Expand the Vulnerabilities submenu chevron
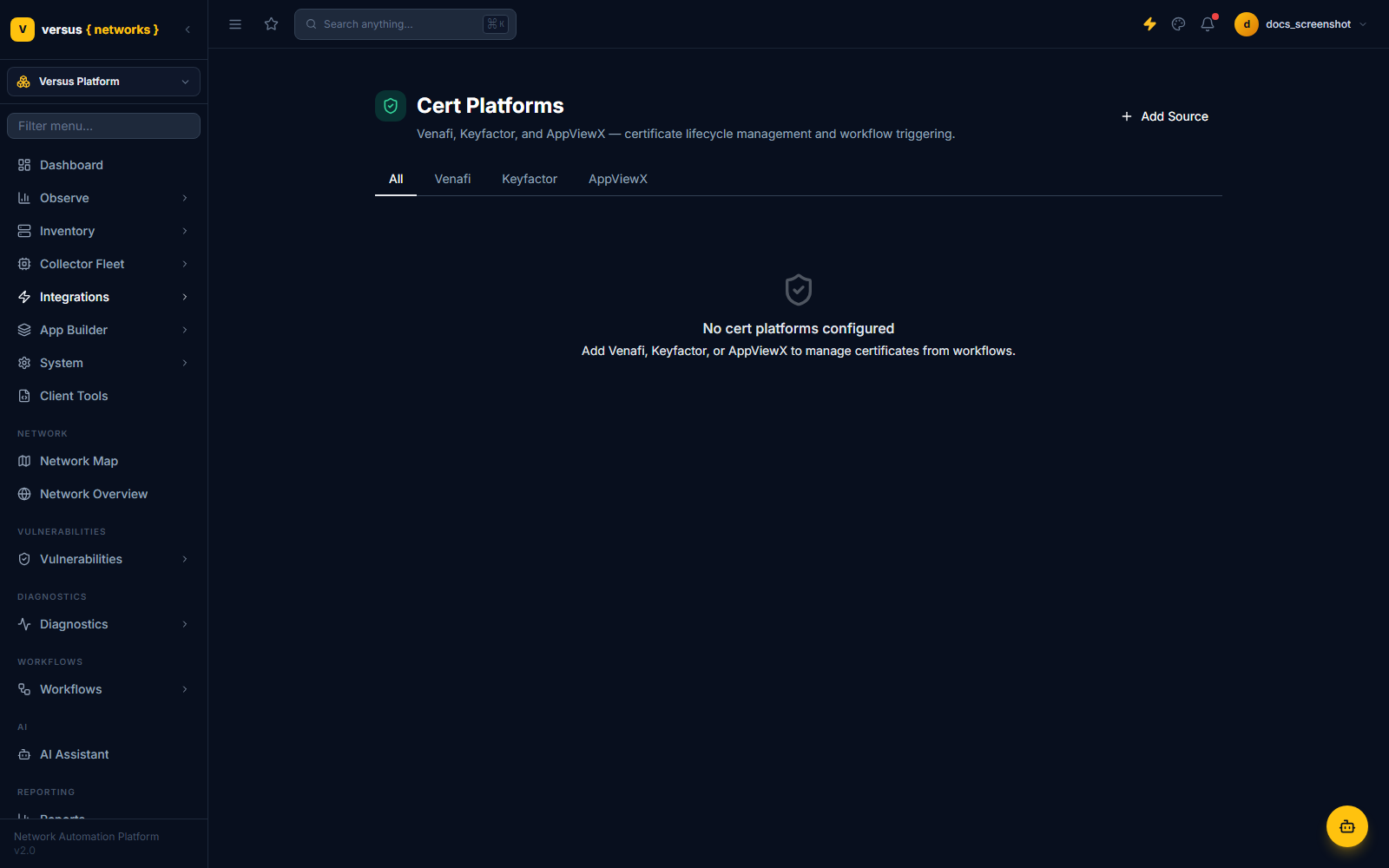Image resolution: width=1389 pixels, height=868 pixels. 185,559
